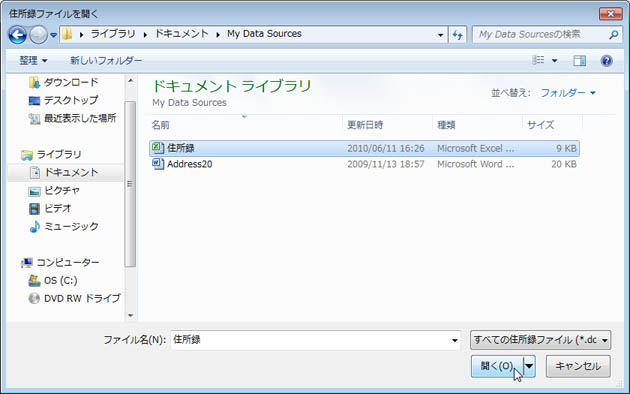Create a new folder with 新しいフォルダー
The height and width of the screenshot is (394, 630).
point(106,61)
